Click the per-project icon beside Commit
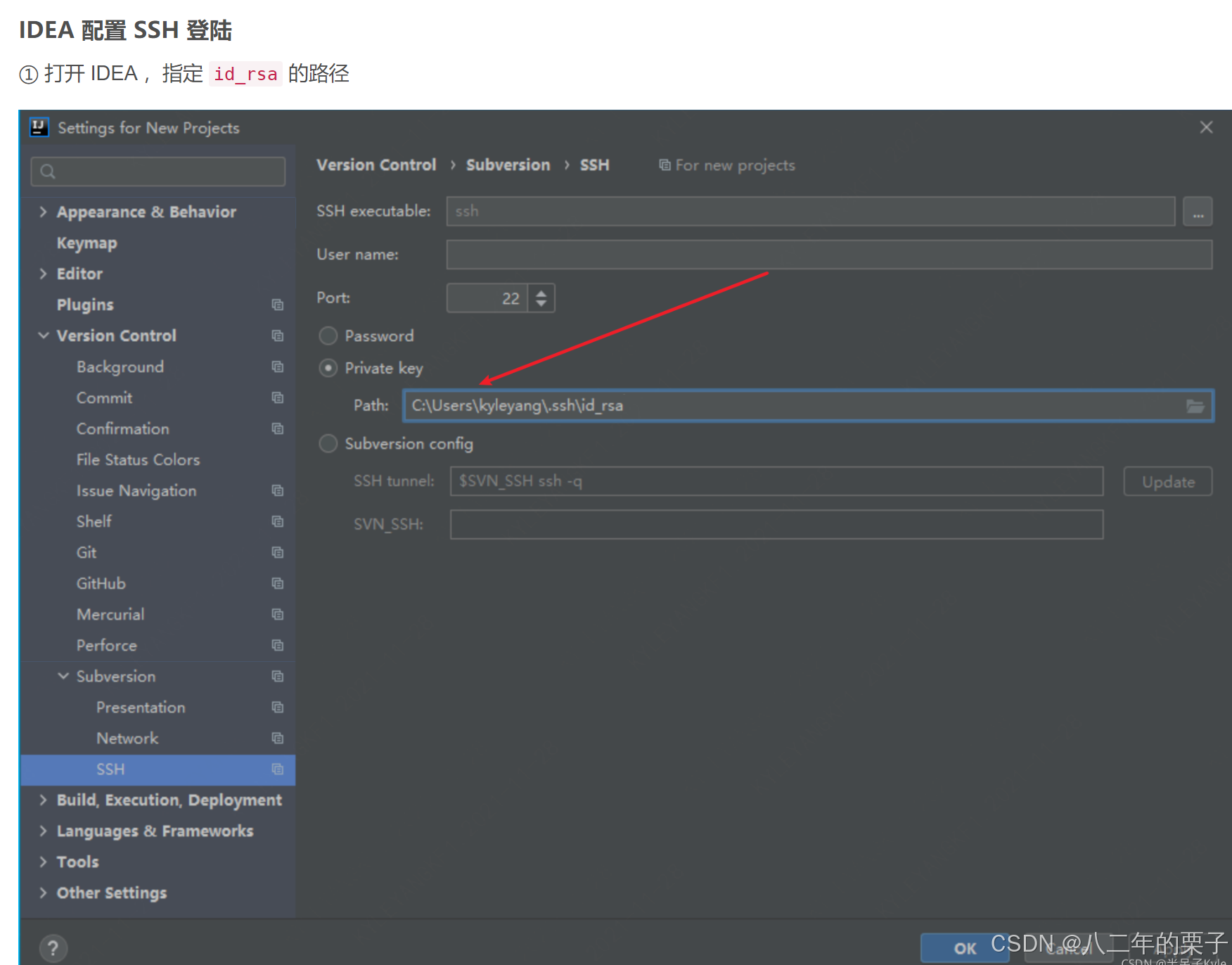 point(278,397)
